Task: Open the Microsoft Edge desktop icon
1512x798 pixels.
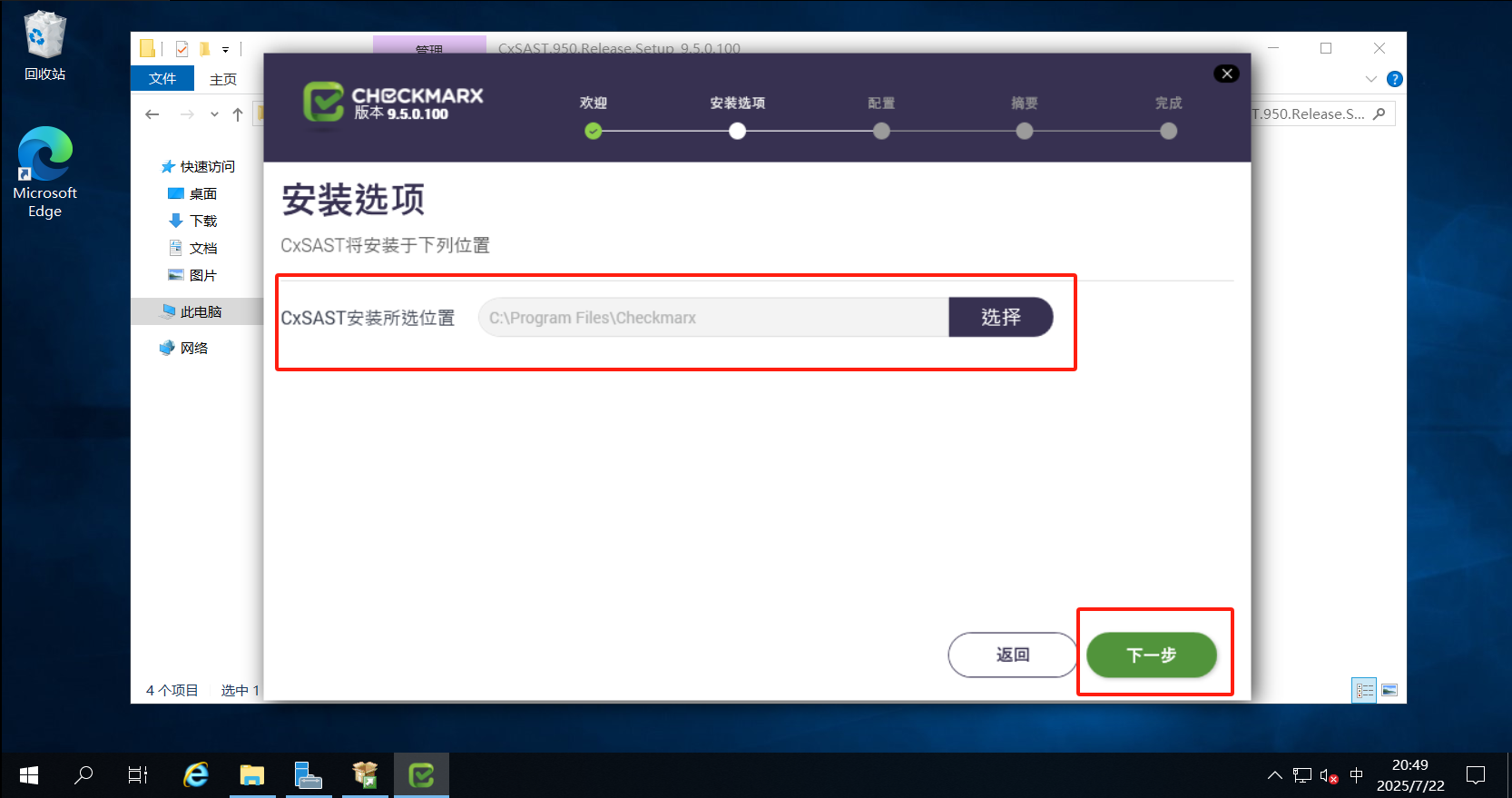Action: [44, 172]
